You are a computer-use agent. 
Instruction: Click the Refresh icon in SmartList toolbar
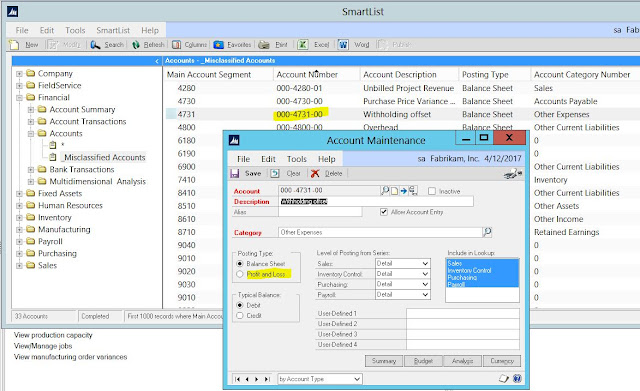tap(136, 44)
